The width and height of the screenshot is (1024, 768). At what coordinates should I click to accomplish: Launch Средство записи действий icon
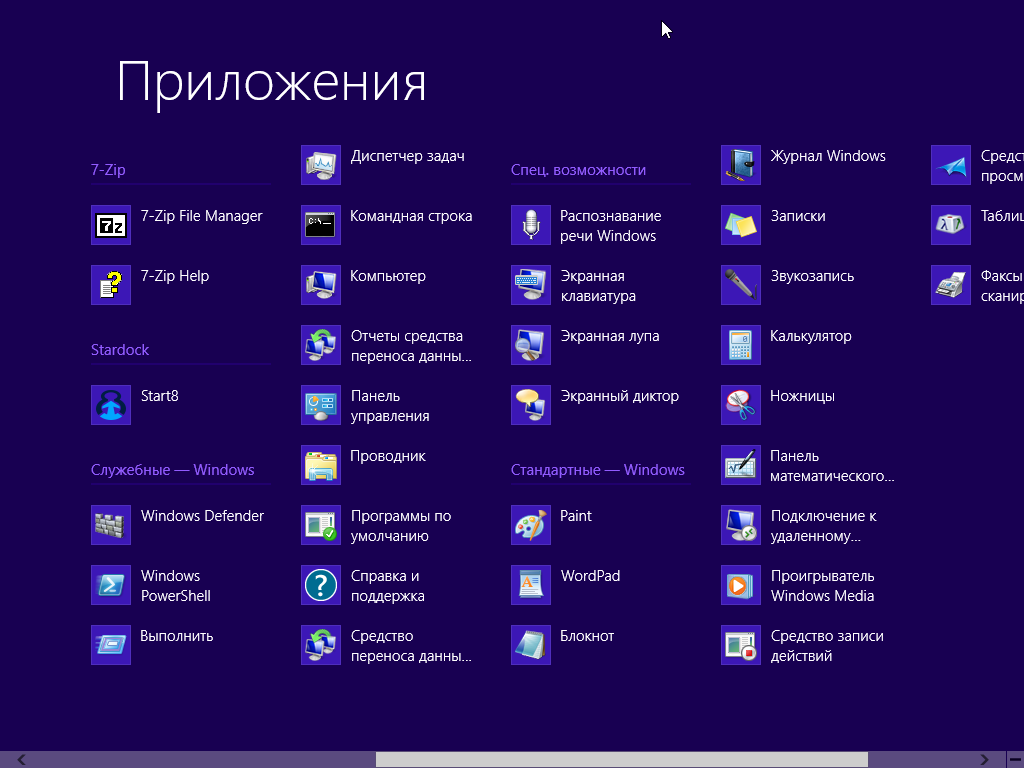(x=741, y=646)
